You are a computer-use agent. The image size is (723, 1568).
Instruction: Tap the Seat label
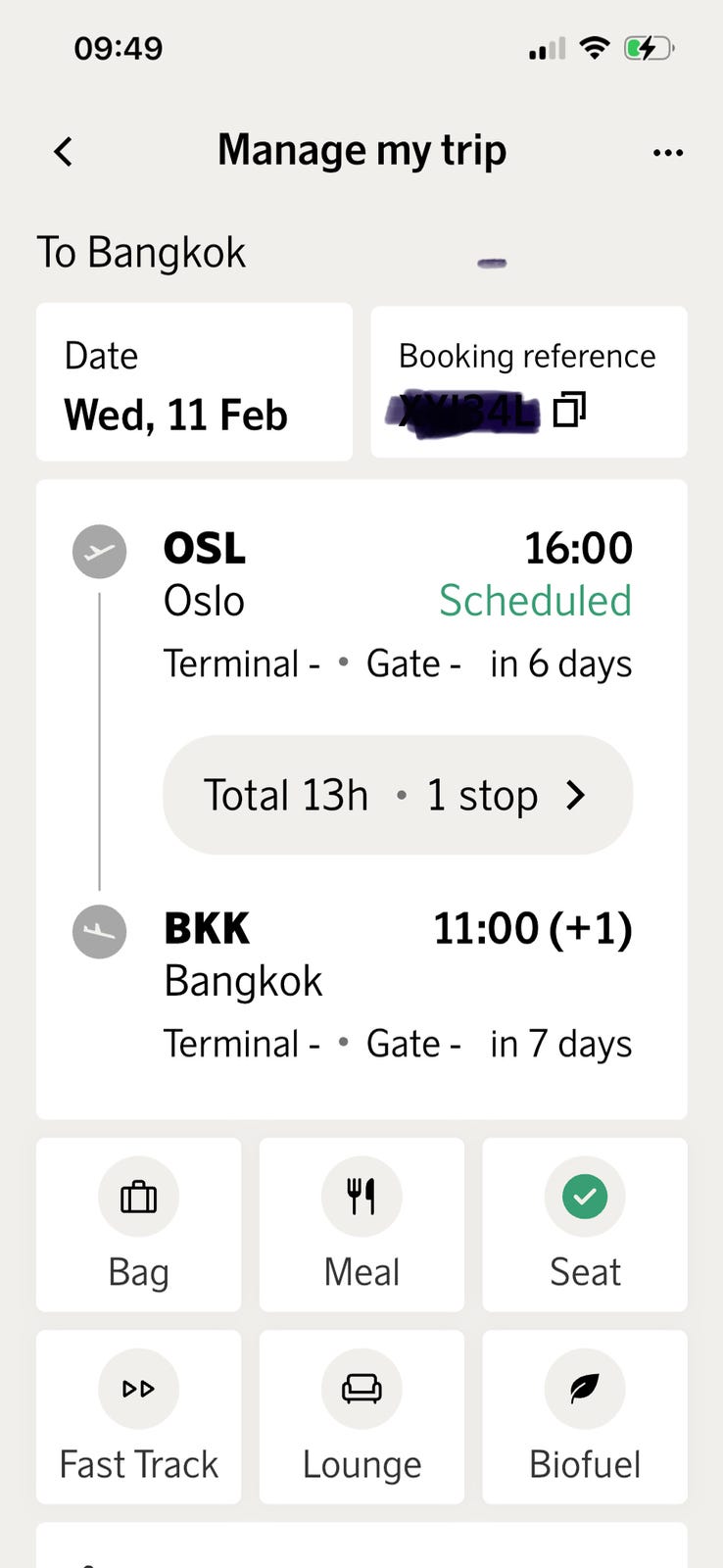pyautogui.click(x=585, y=1272)
